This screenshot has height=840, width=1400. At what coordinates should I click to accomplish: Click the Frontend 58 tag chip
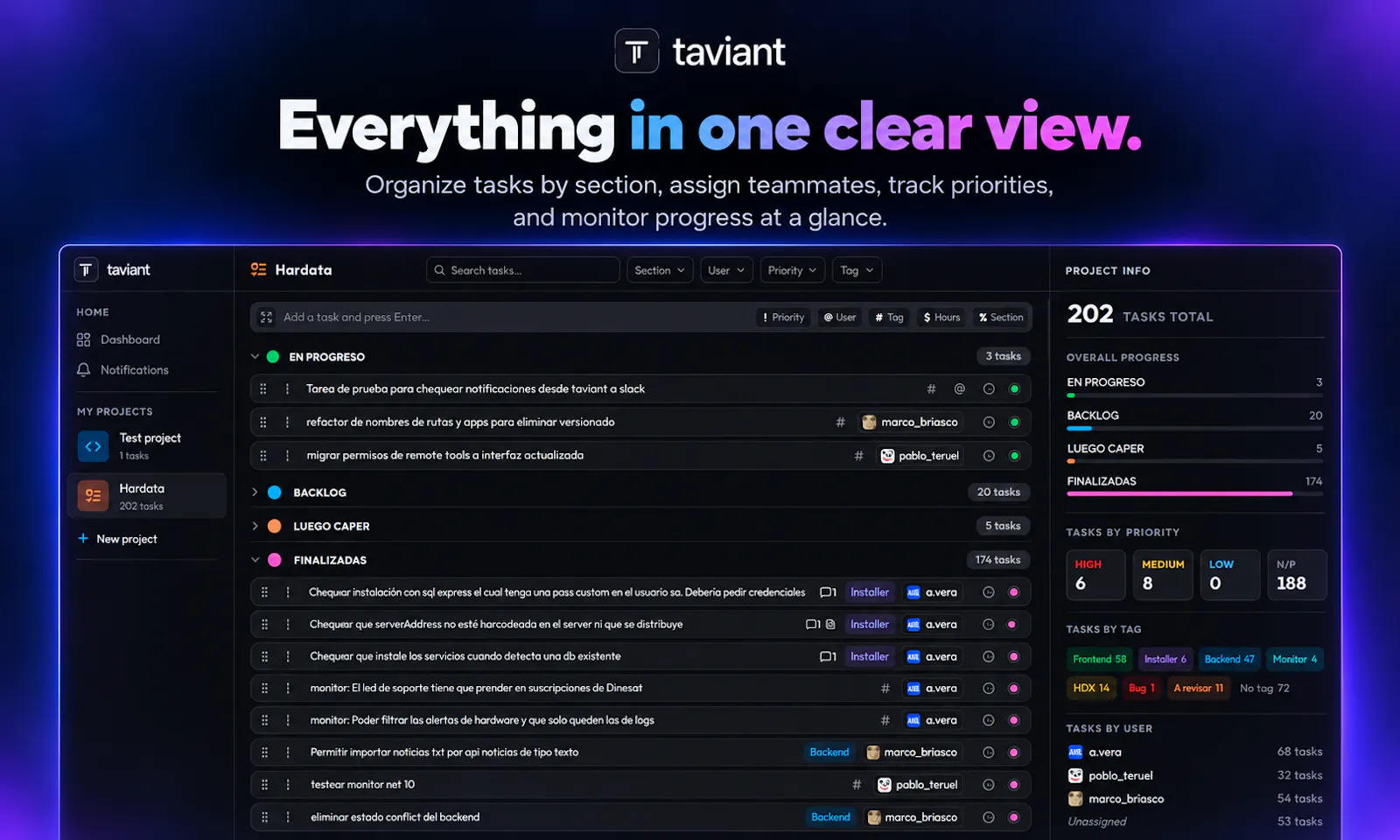pos(1099,659)
